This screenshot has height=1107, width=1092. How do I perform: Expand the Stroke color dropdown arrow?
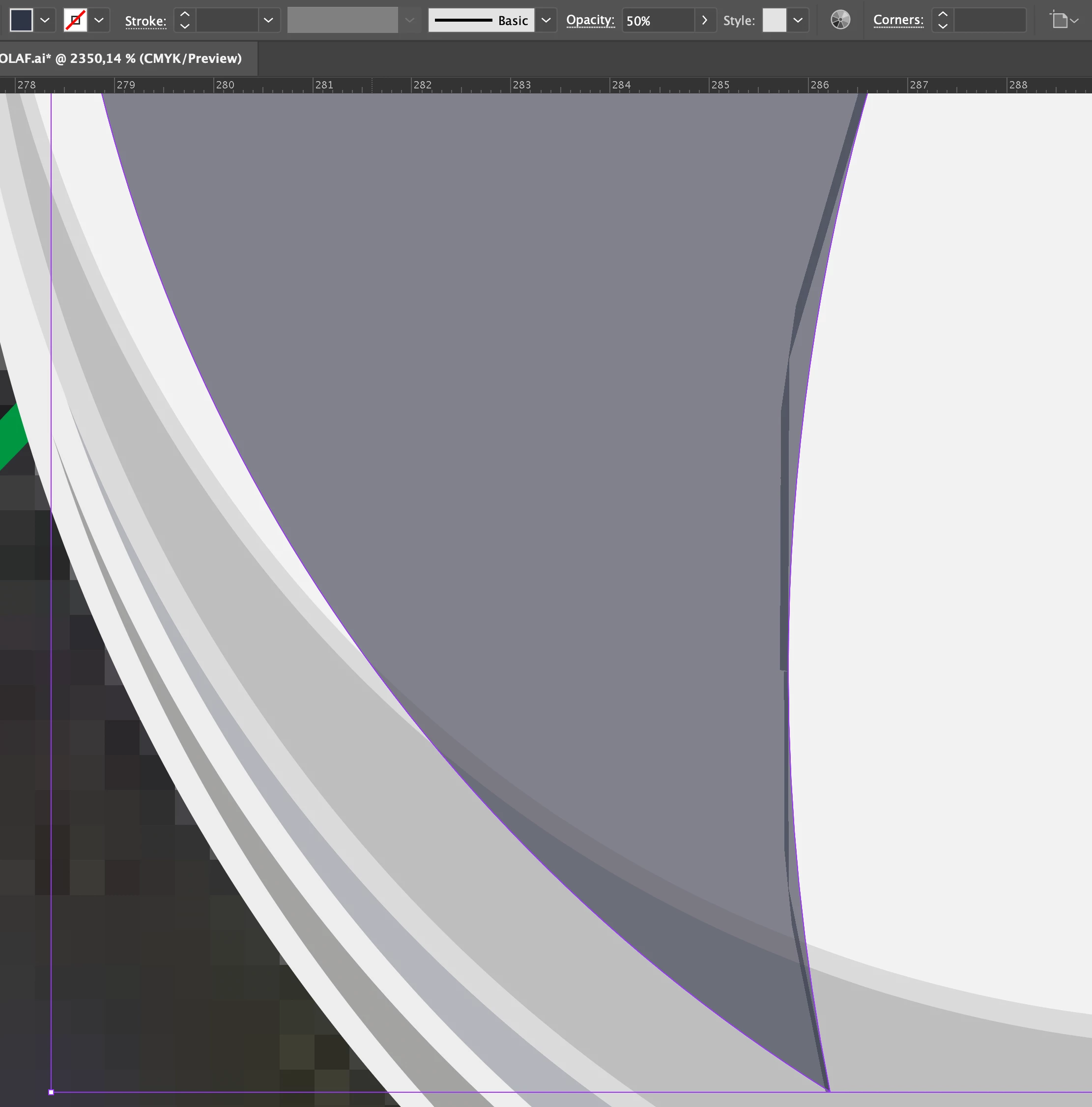click(x=99, y=20)
